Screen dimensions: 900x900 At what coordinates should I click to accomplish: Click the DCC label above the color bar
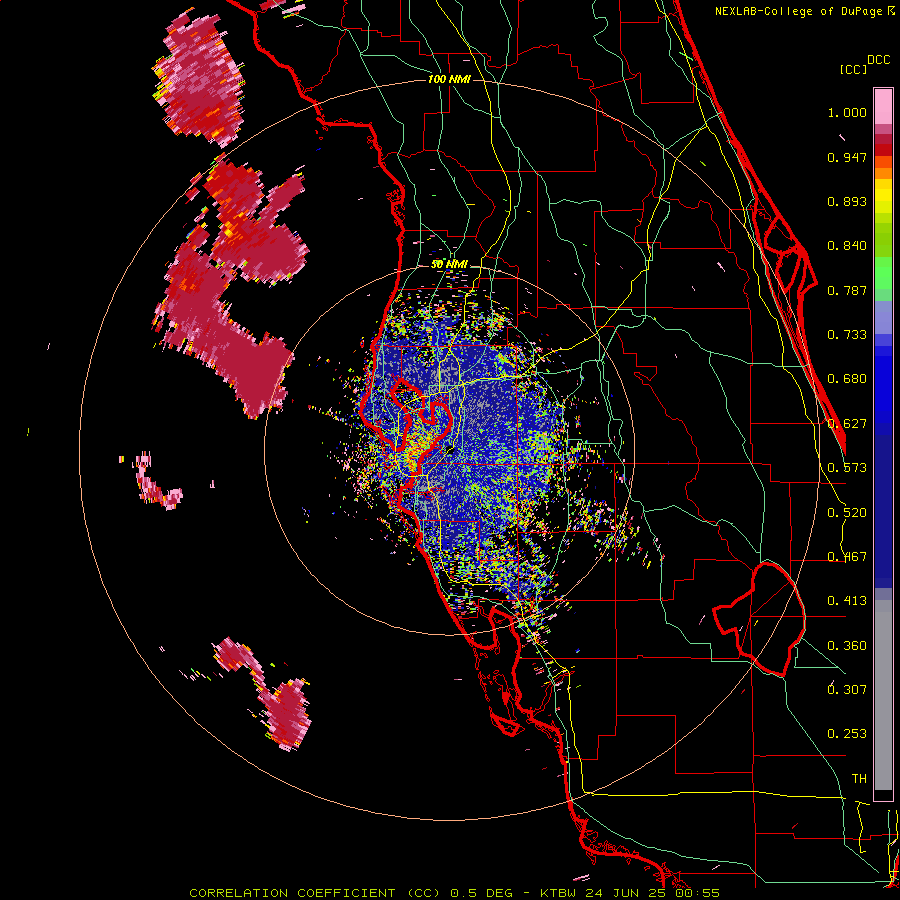click(879, 60)
